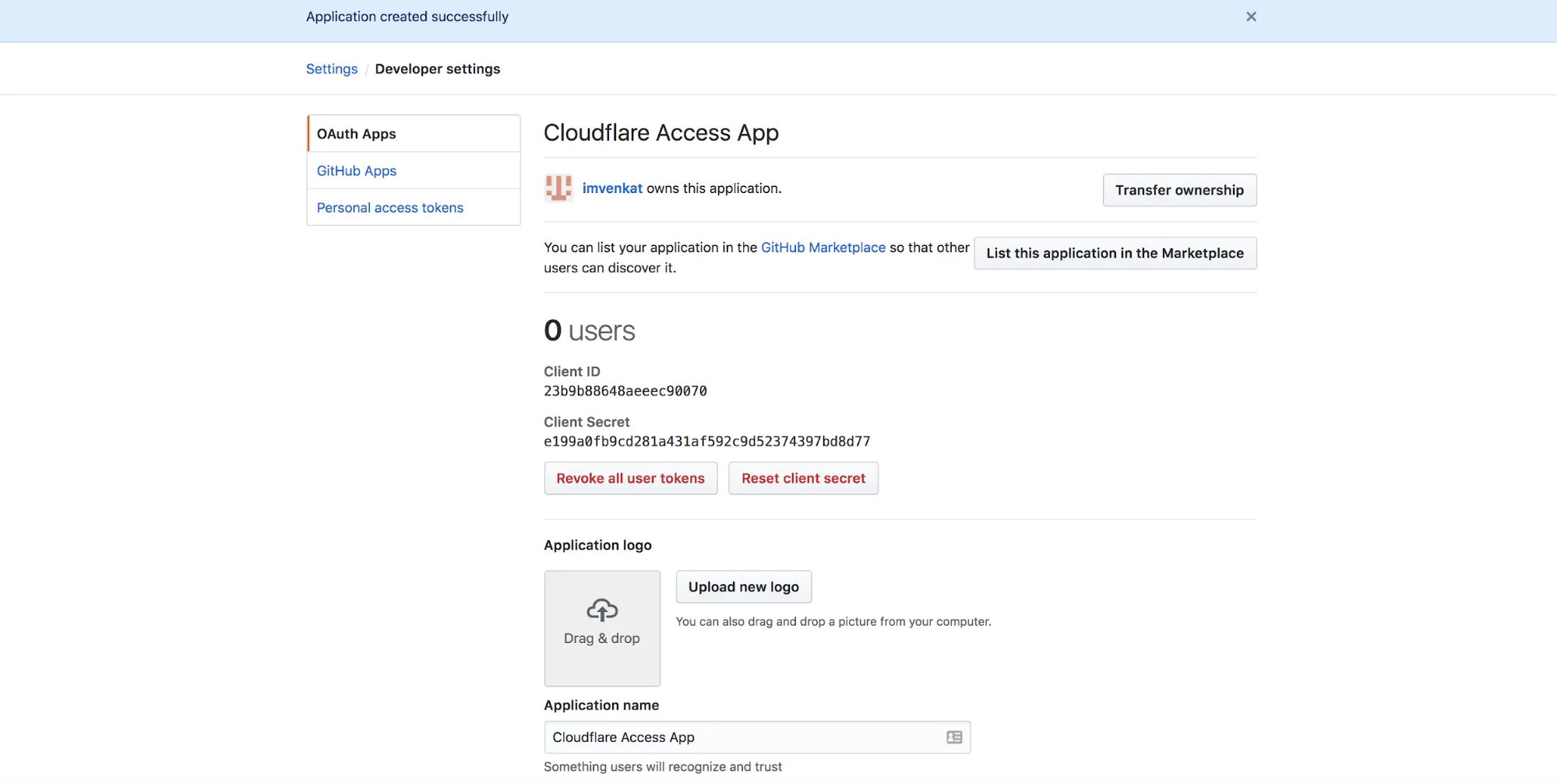Revoke all user tokens
The image size is (1557, 784).
coord(630,478)
